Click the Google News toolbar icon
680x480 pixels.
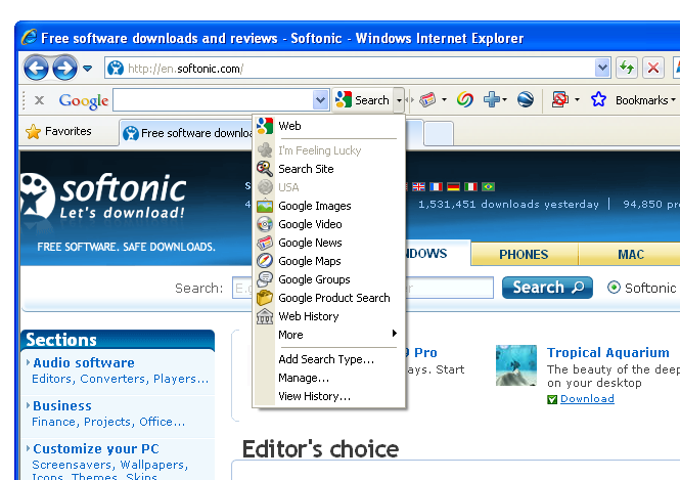[428, 100]
